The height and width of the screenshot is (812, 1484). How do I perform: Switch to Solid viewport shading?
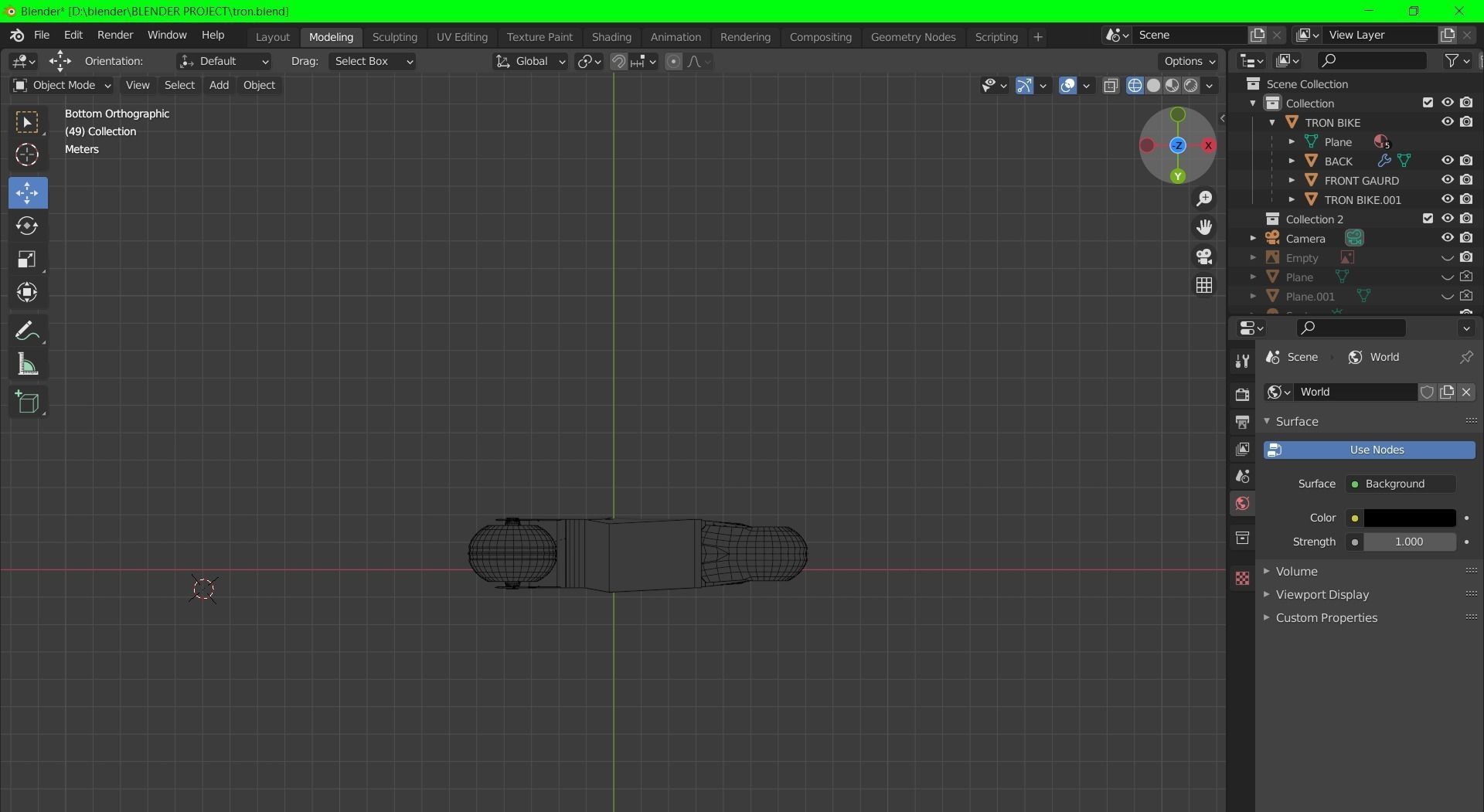[1154, 86]
